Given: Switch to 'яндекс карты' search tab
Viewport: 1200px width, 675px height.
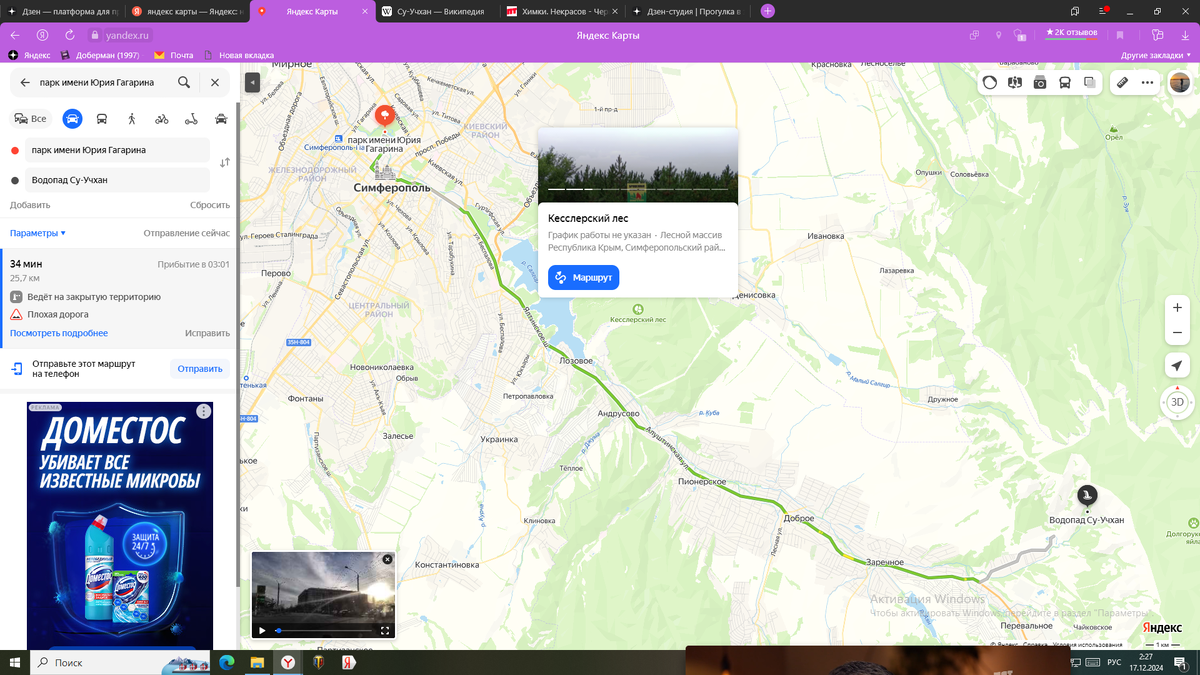Looking at the screenshot, I should [186, 11].
